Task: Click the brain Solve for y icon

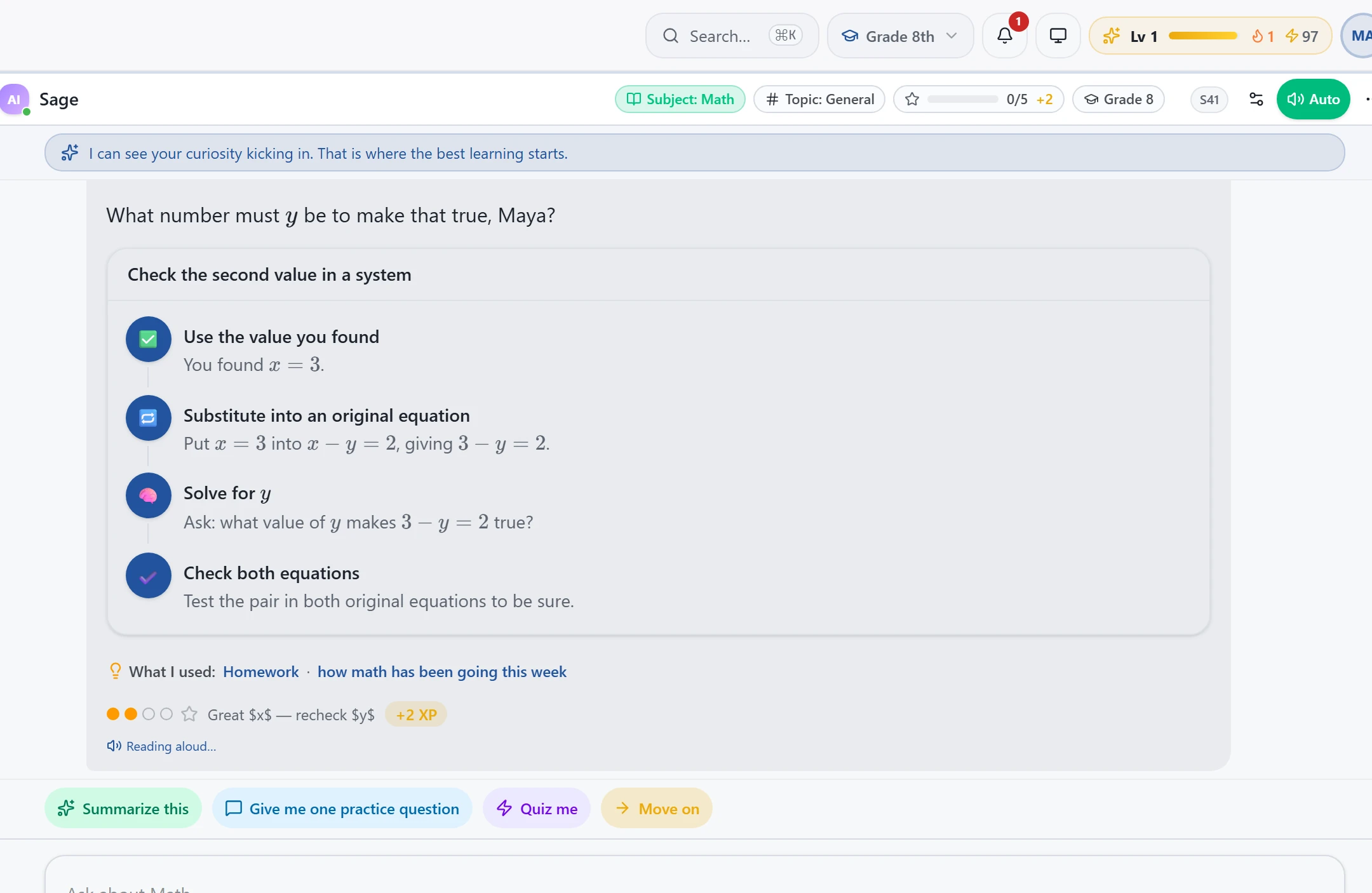Action: pos(149,495)
